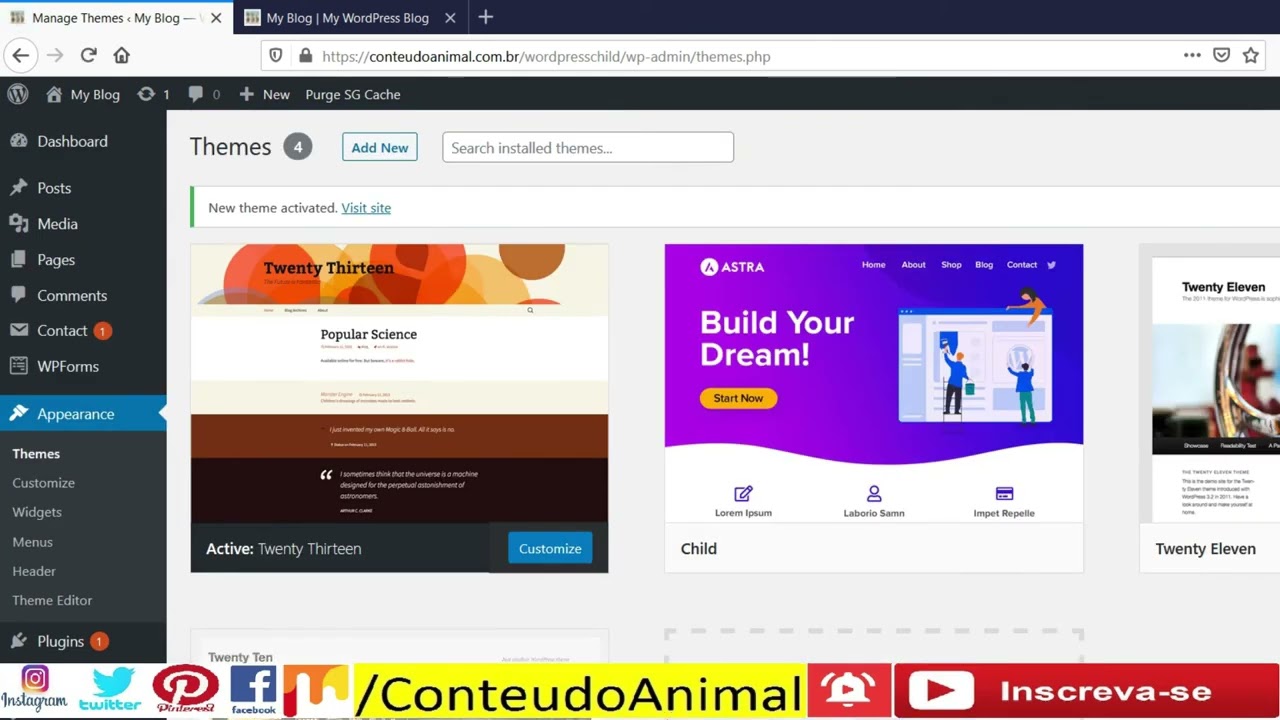
Task: Click the padlock site security icon
Action: (305, 56)
